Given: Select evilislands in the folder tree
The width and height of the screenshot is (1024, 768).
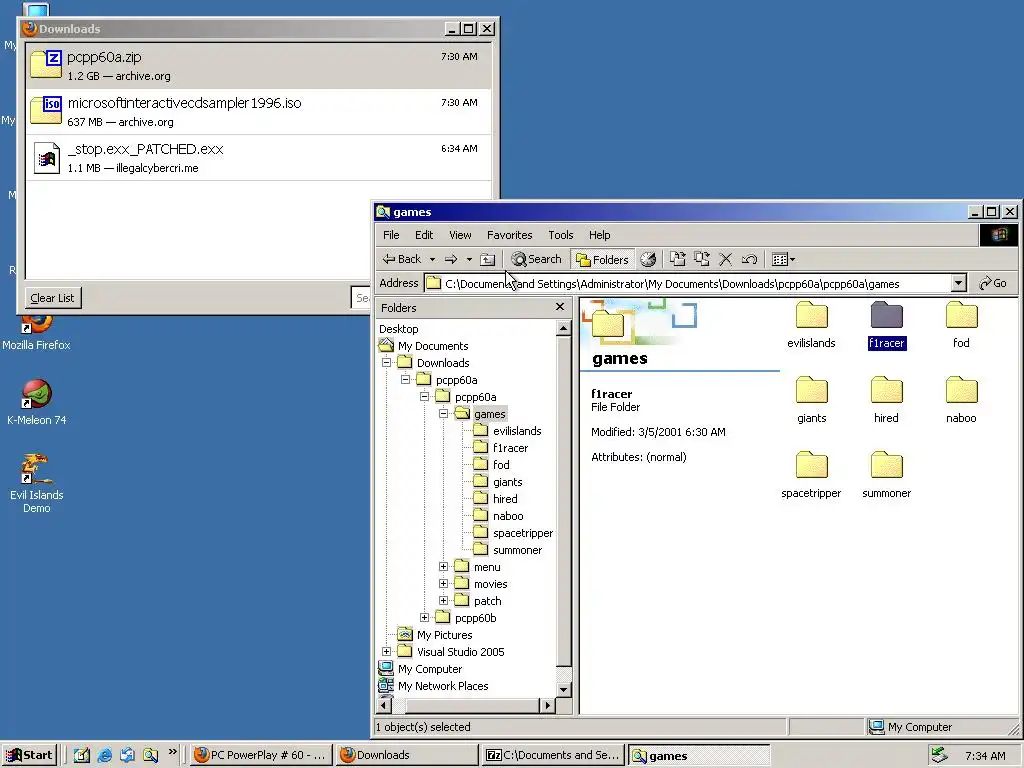Looking at the screenshot, I should pos(517,431).
